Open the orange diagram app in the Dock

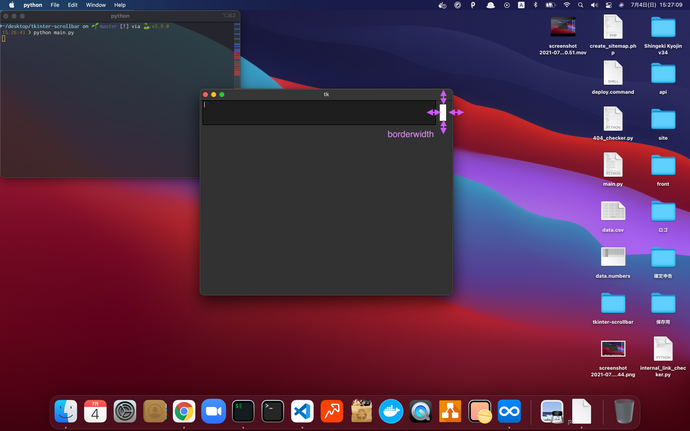coord(450,411)
